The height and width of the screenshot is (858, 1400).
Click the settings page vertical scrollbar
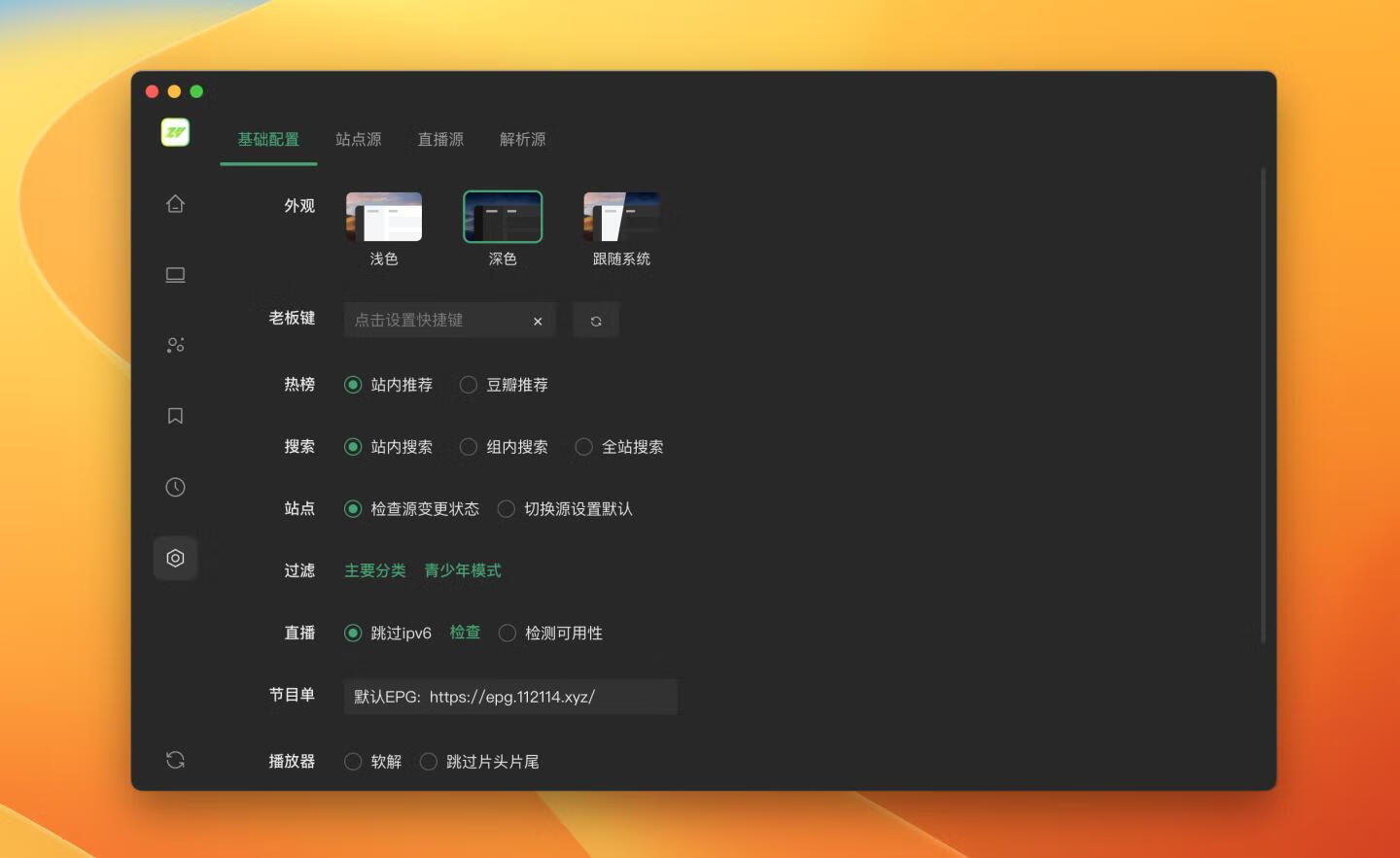coord(1263,404)
